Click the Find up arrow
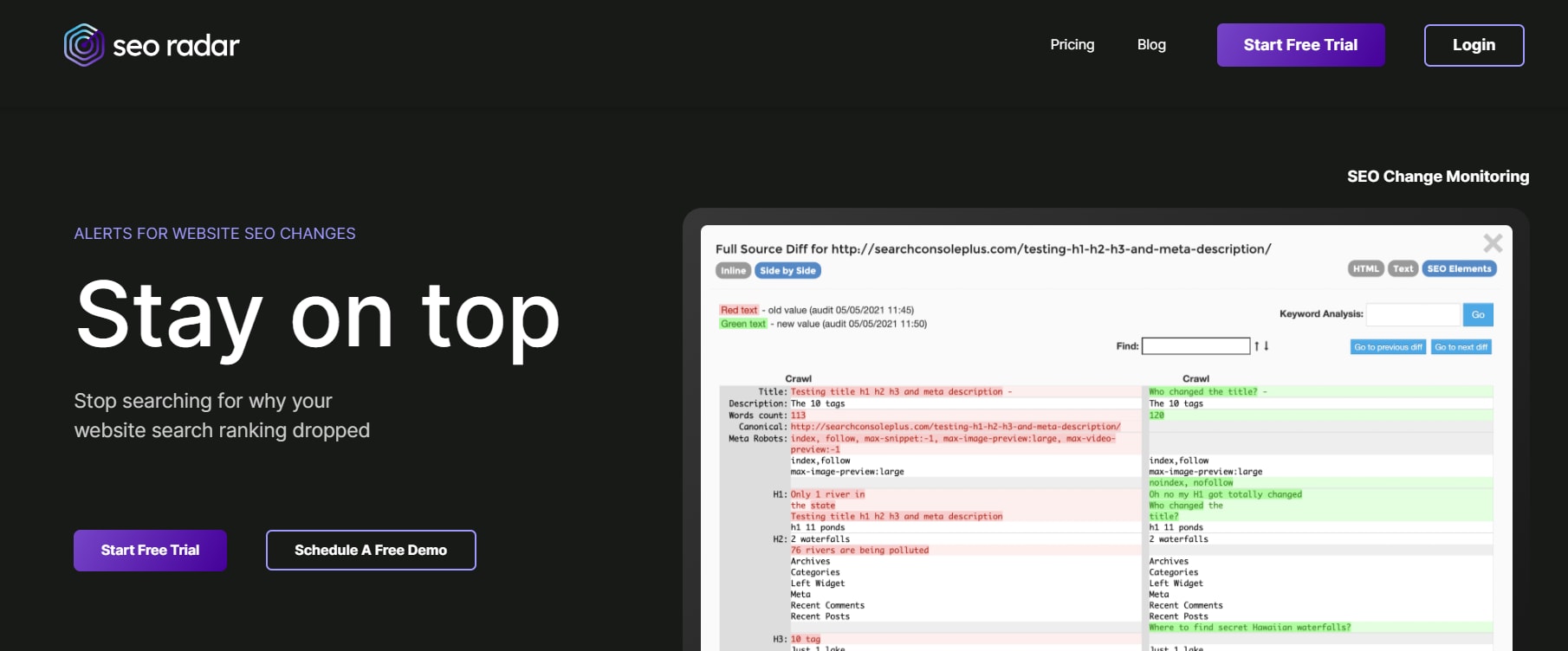The width and height of the screenshot is (1568, 651). point(1257,346)
